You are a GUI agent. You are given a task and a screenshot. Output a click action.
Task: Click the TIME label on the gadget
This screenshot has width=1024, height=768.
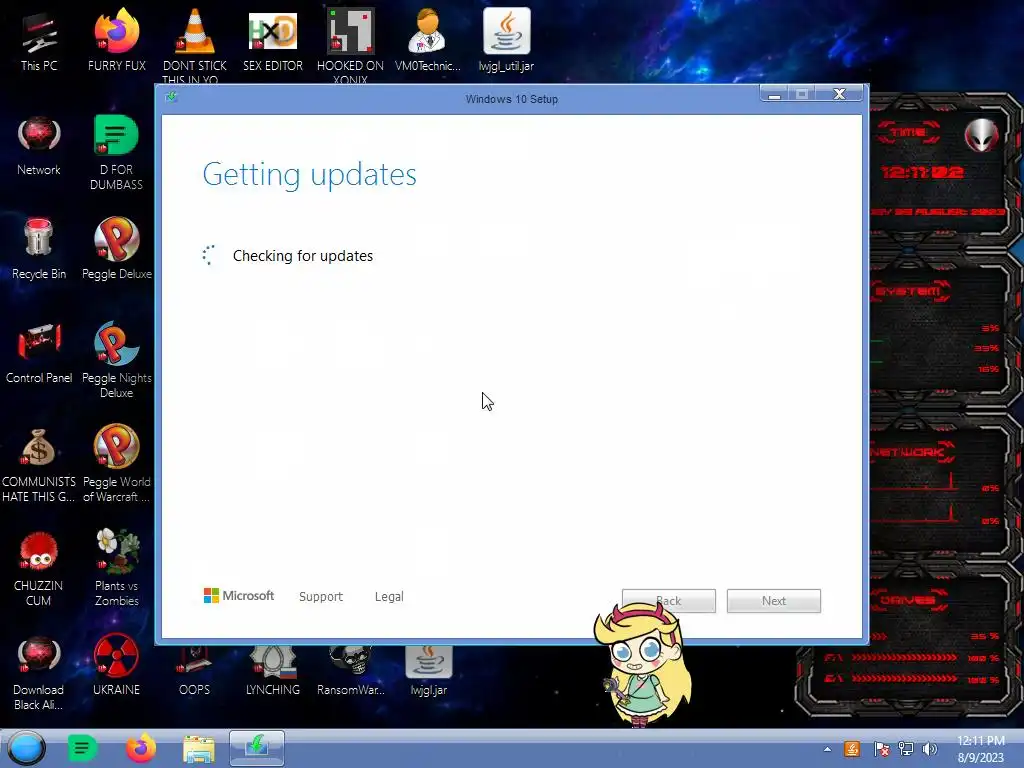(908, 132)
